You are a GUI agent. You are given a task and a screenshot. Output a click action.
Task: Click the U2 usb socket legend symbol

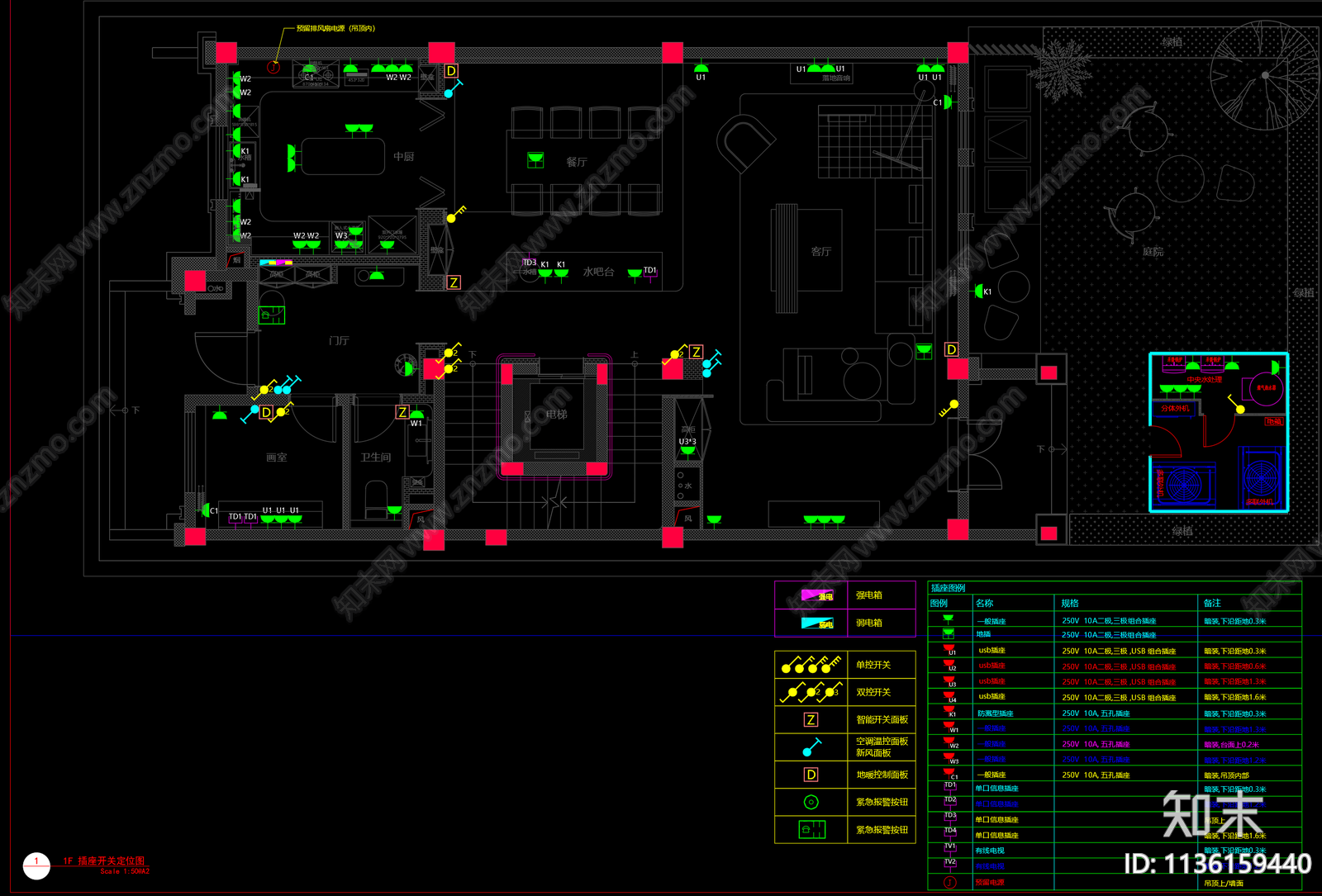(949, 666)
